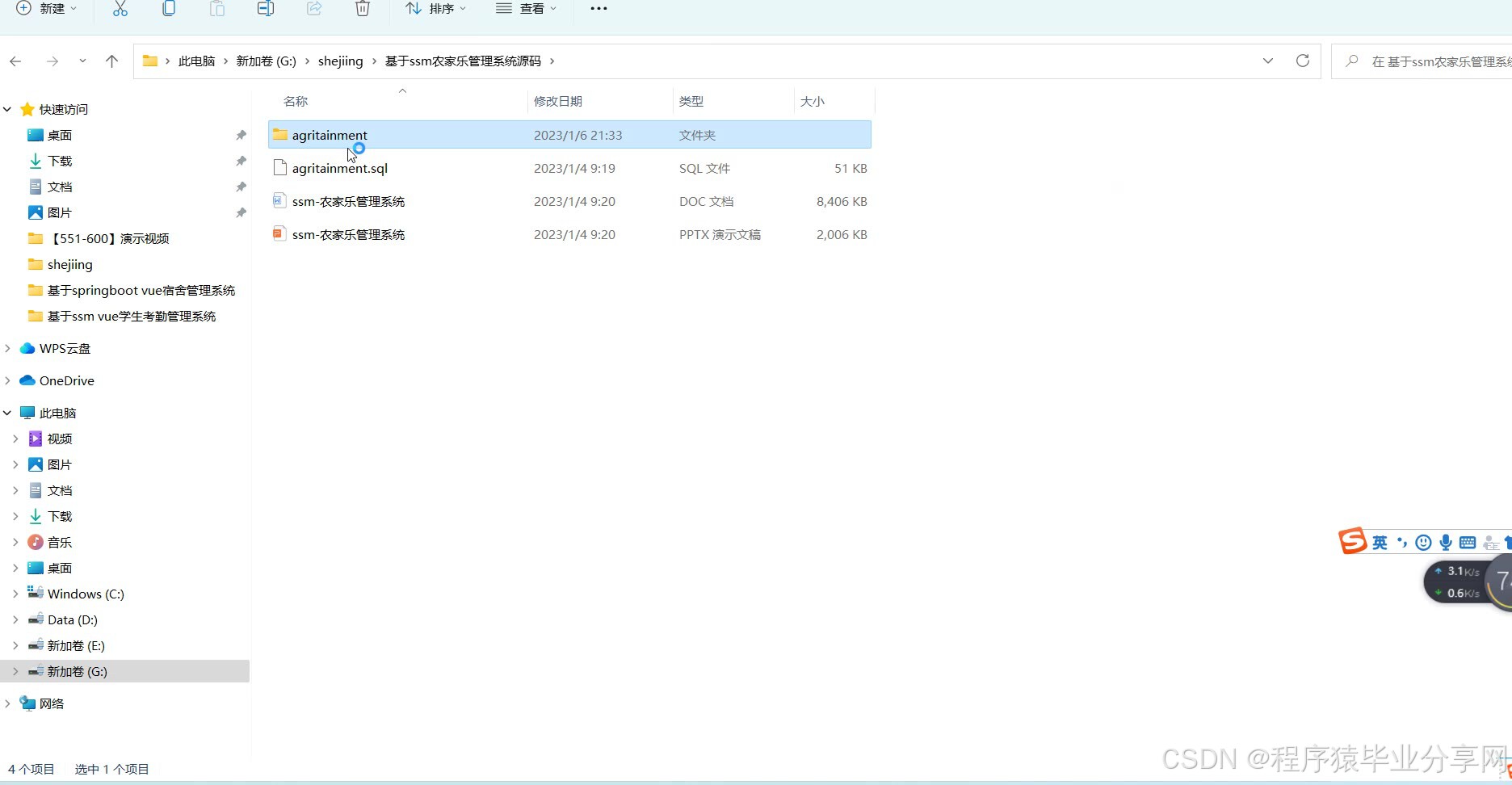
Task: Open recent locations chevron near nav arrows
Action: coord(82,61)
